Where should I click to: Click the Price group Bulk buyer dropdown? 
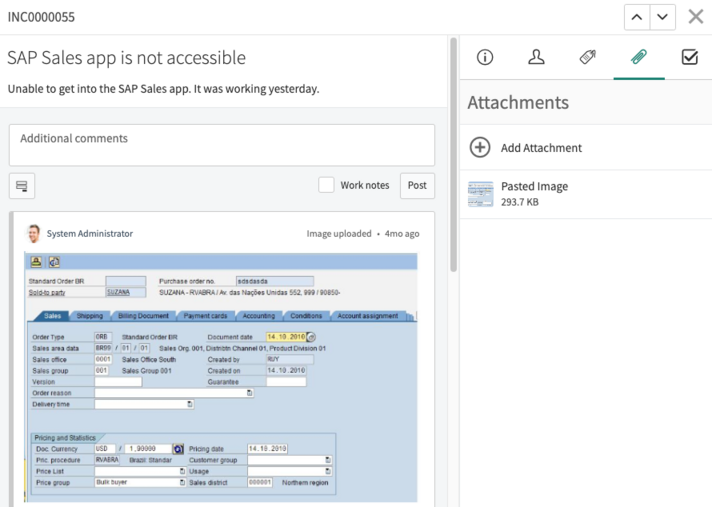tap(141, 482)
